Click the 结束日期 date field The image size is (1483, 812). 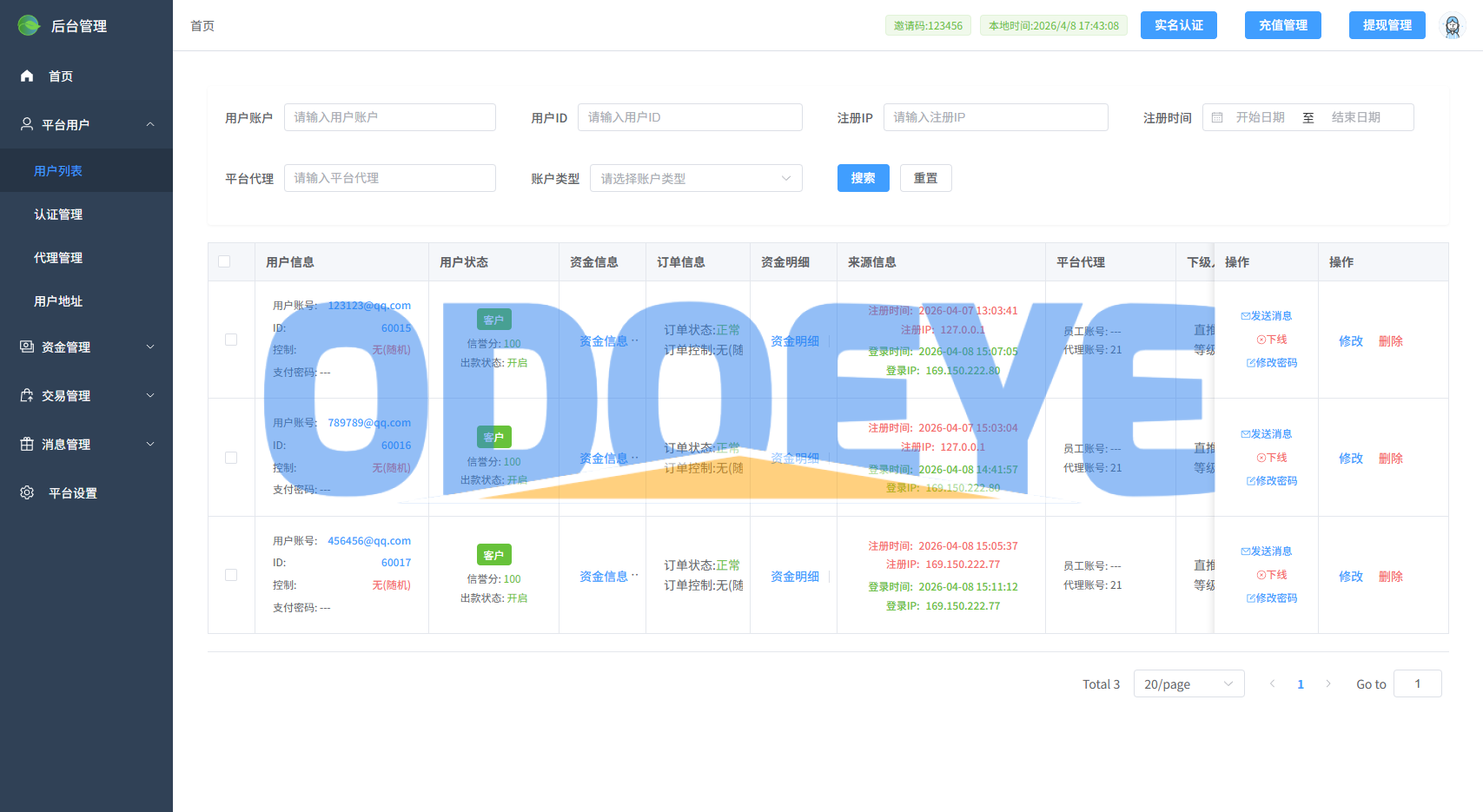point(1356,117)
